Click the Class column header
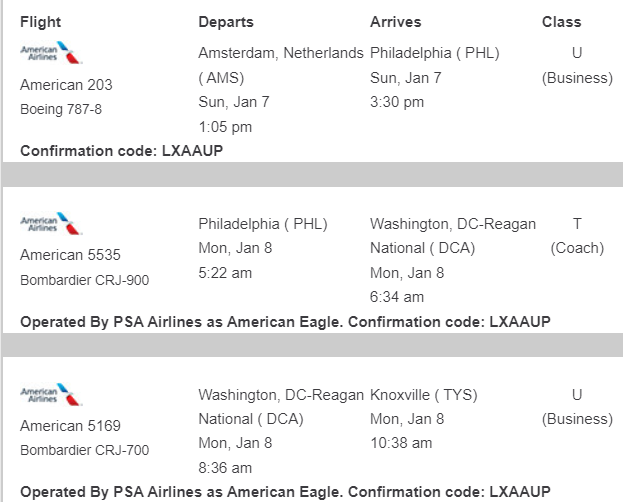This screenshot has width=623, height=502. pyautogui.click(x=561, y=22)
